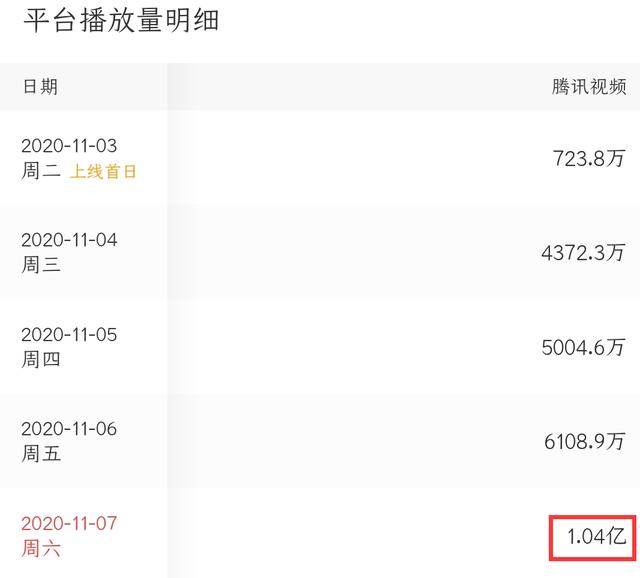640x578 pixels.
Task: Click the 6108.9万 play count
Action: click(584, 441)
